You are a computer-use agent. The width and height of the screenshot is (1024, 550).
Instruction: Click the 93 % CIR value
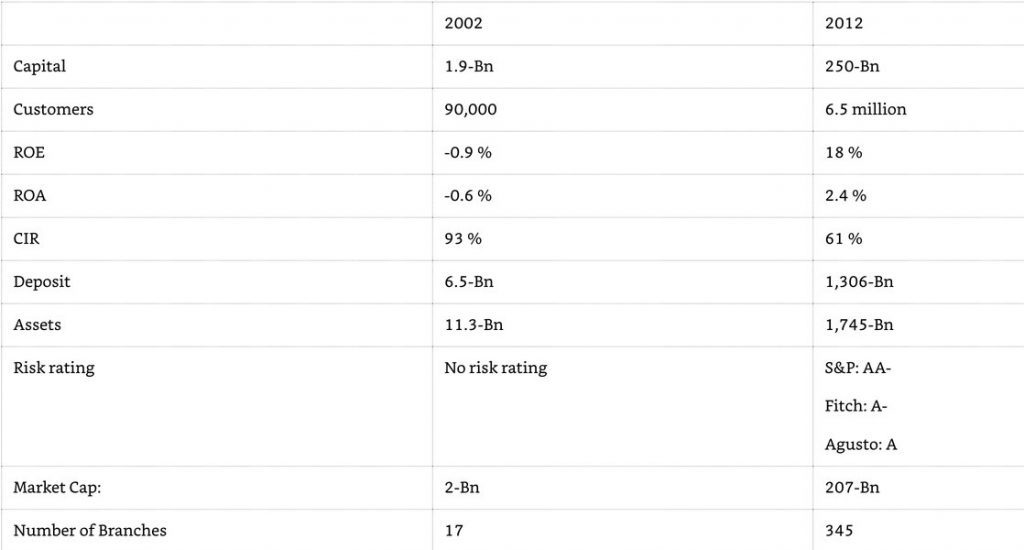coord(463,238)
